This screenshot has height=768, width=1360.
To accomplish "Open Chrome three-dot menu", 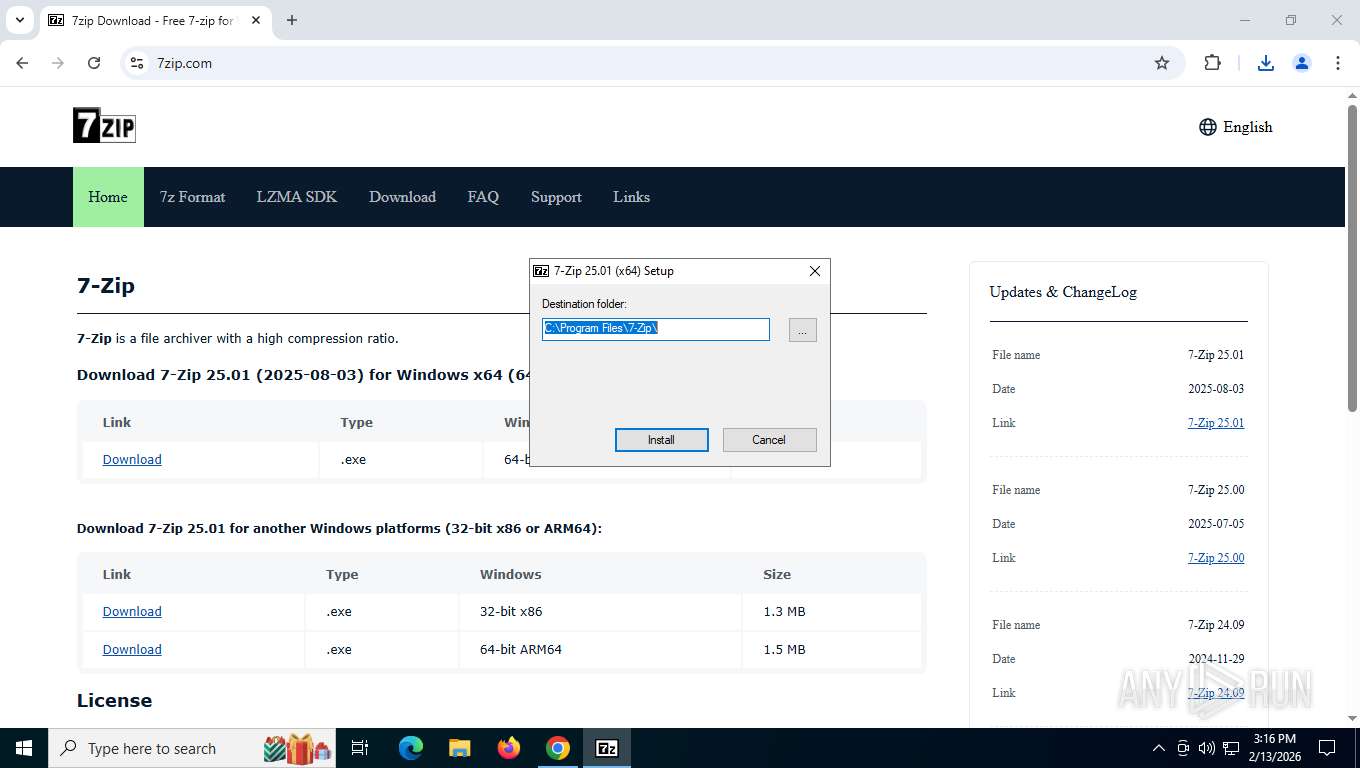I will 1338,63.
